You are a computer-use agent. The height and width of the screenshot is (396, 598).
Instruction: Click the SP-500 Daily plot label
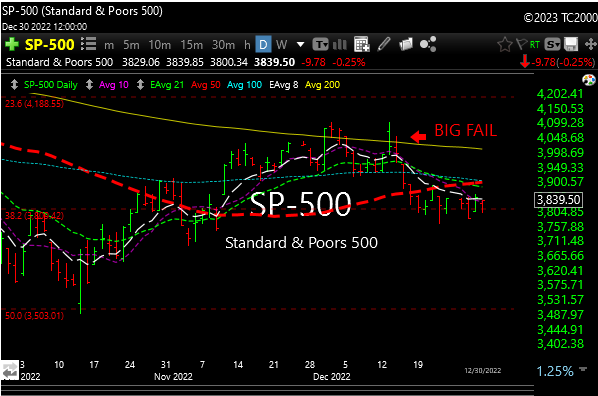point(51,85)
